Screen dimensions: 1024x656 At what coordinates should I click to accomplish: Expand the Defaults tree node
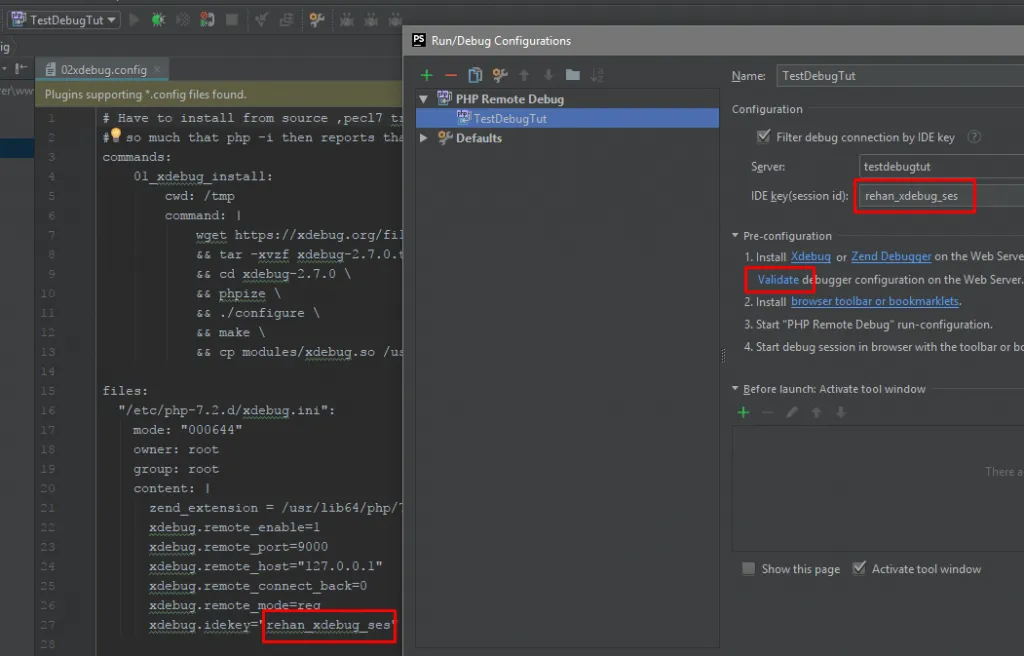425,138
